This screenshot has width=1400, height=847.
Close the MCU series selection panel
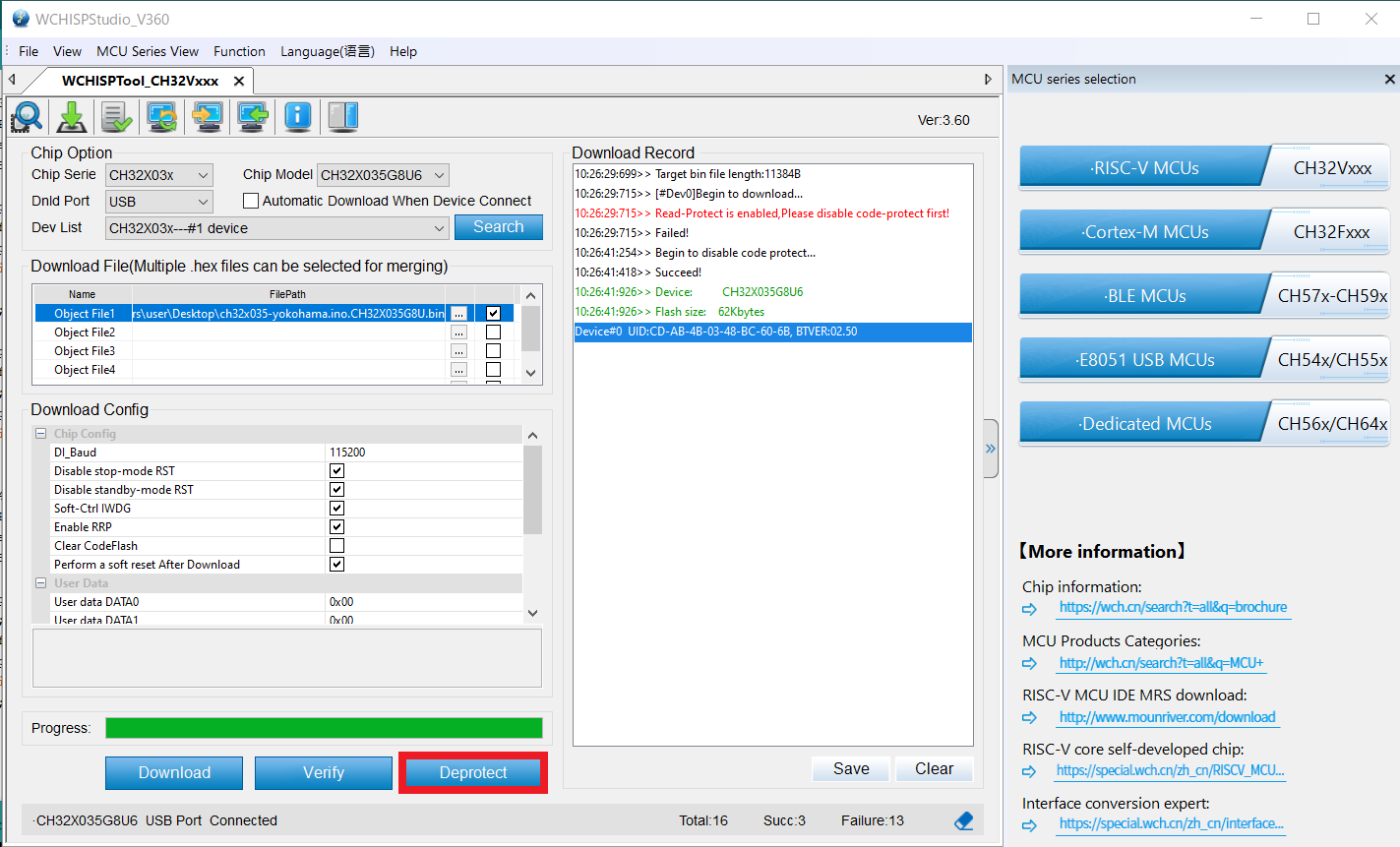click(x=1389, y=79)
